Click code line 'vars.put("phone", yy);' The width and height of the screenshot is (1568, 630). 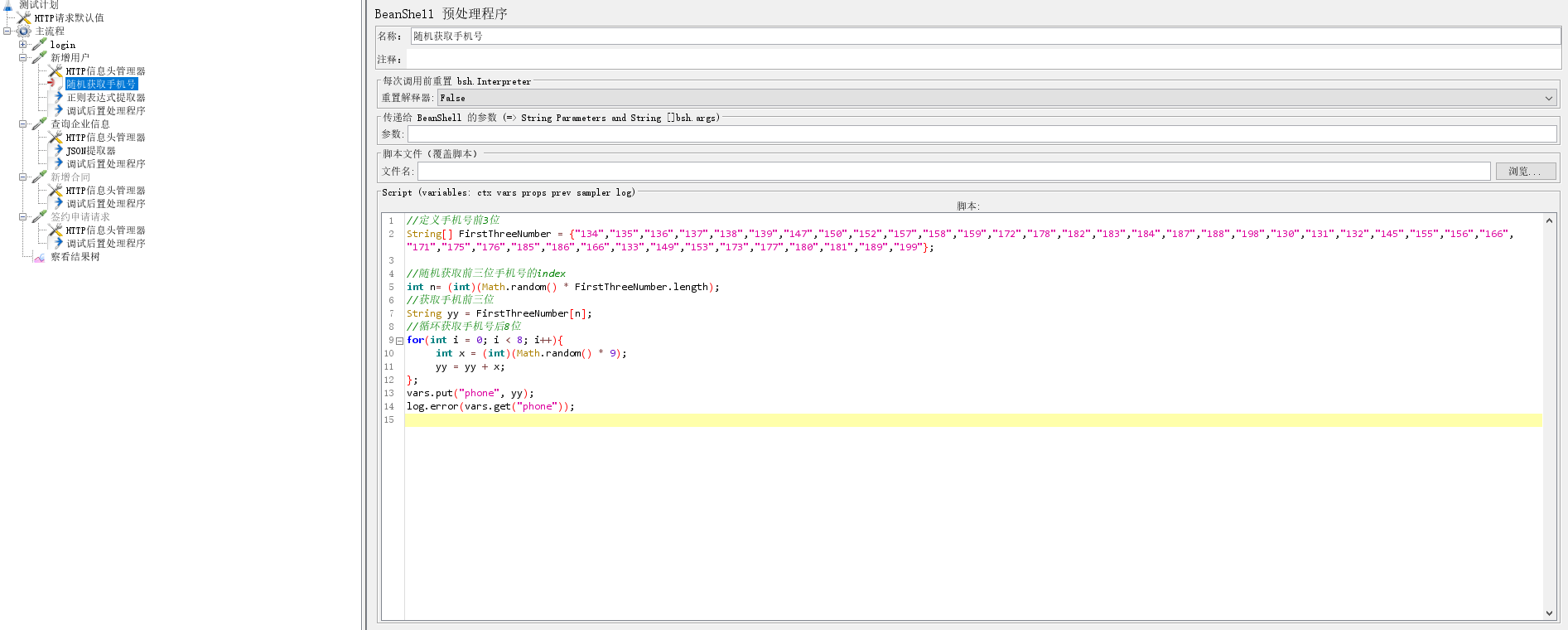tap(470, 393)
